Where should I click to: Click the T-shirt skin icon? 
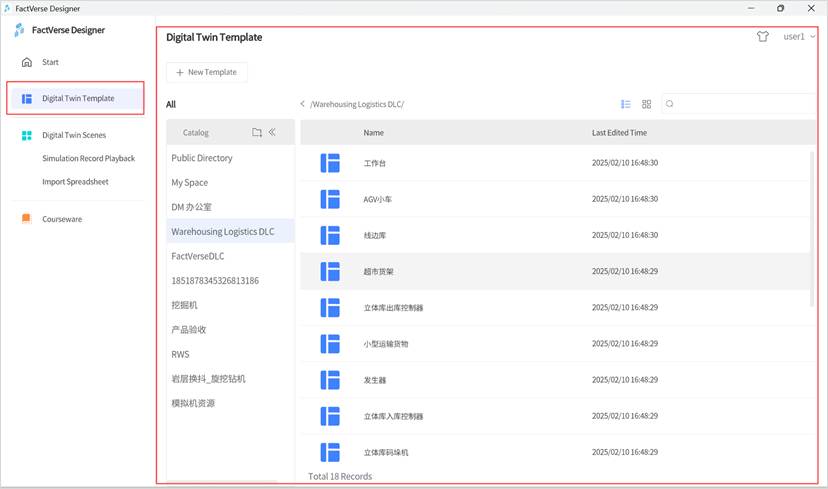(763, 37)
